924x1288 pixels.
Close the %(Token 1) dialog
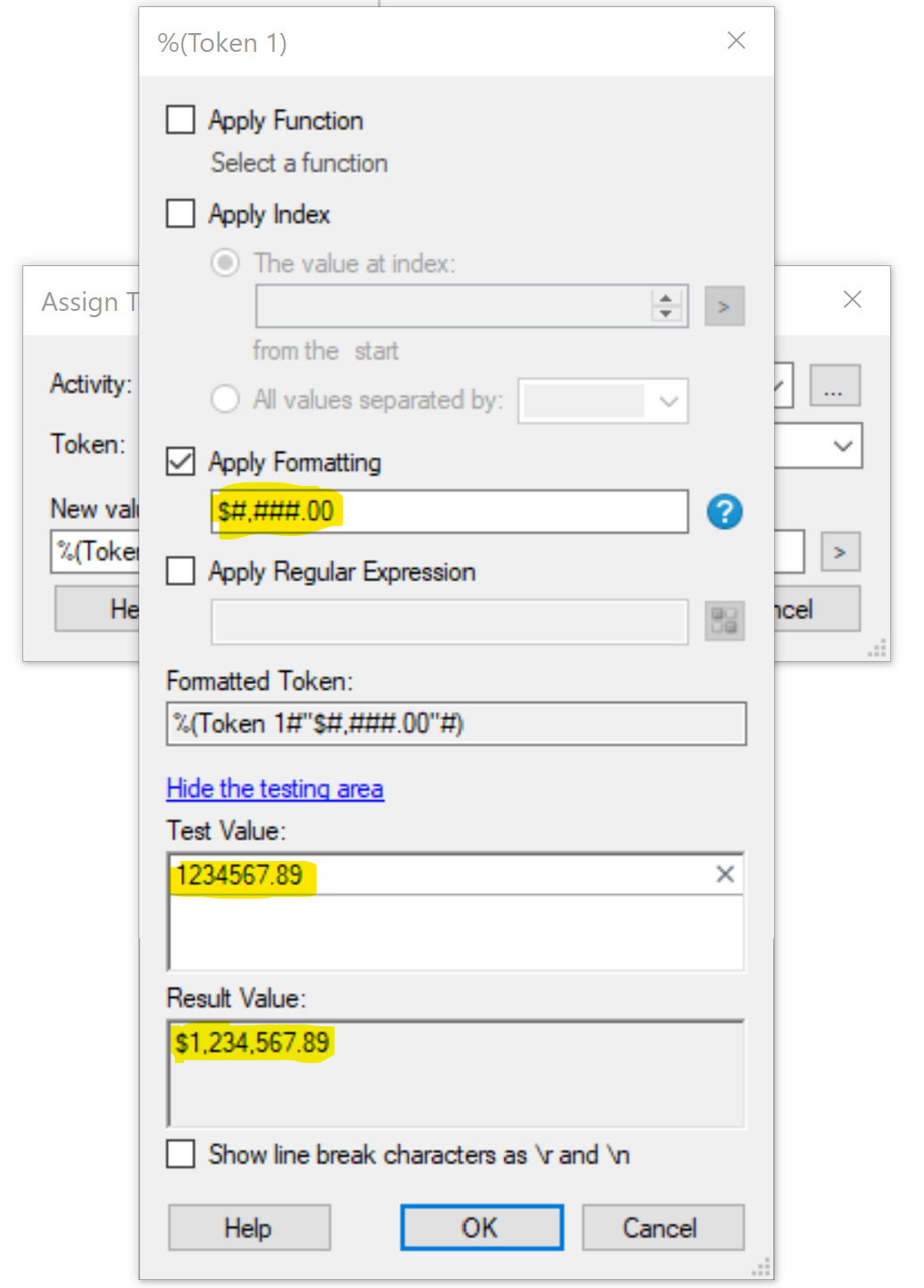point(736,41)
